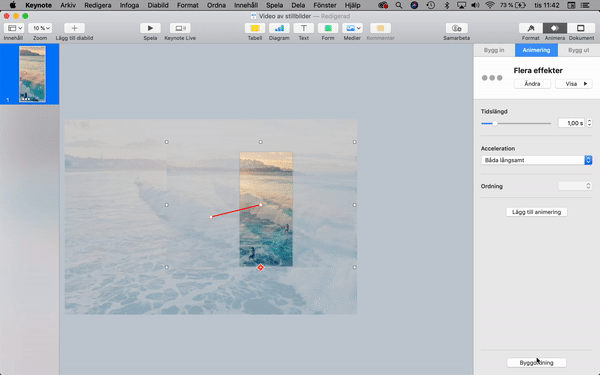
Task: Click the Bluetooth menu bar icon
Action: pos(447,5)
